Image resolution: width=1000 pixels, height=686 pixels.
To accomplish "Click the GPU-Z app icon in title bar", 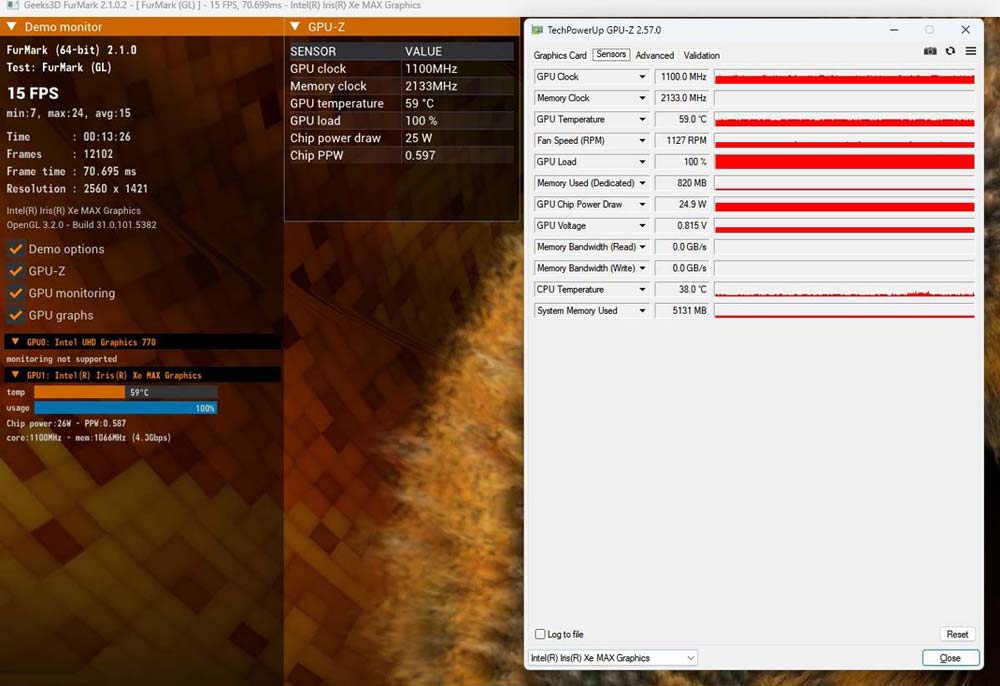I will click(x=537, y=30).
